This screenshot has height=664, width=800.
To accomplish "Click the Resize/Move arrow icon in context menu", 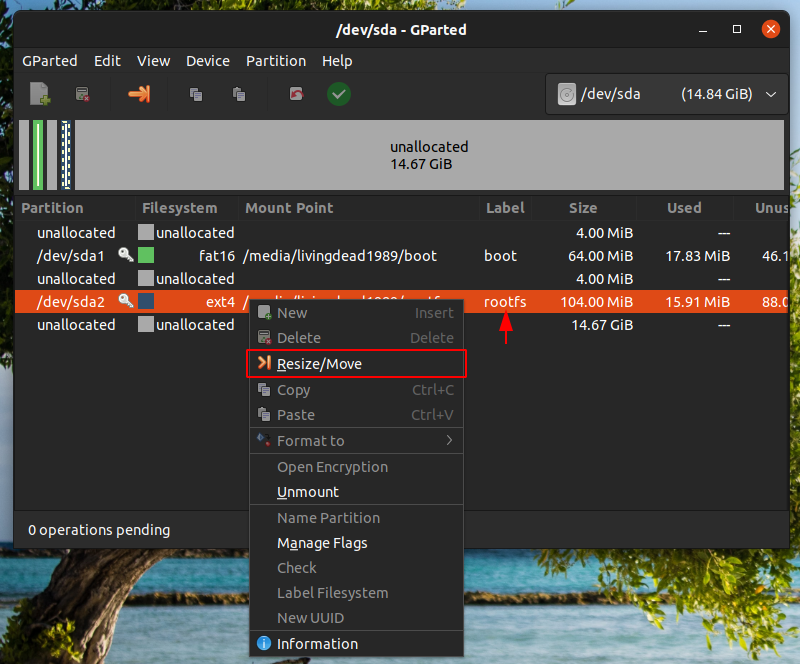I will point(264,363).
